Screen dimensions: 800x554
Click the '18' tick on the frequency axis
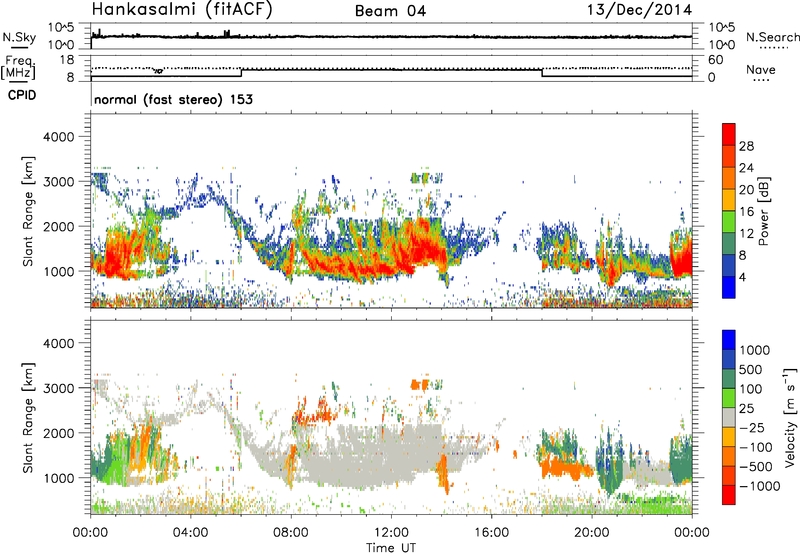coord(67,59)
